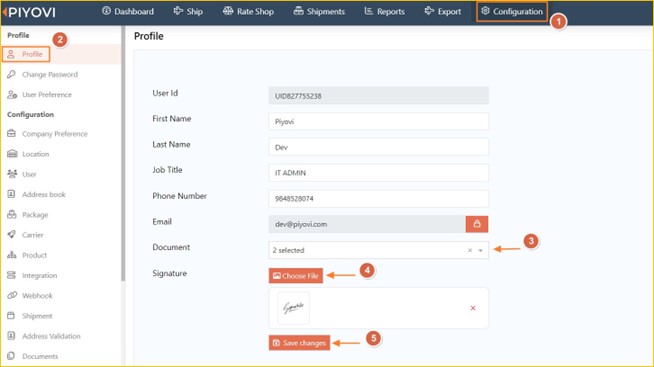Click the Configuration gear icon
This screenshot has height=367, width=654.
tap(485, 11)
